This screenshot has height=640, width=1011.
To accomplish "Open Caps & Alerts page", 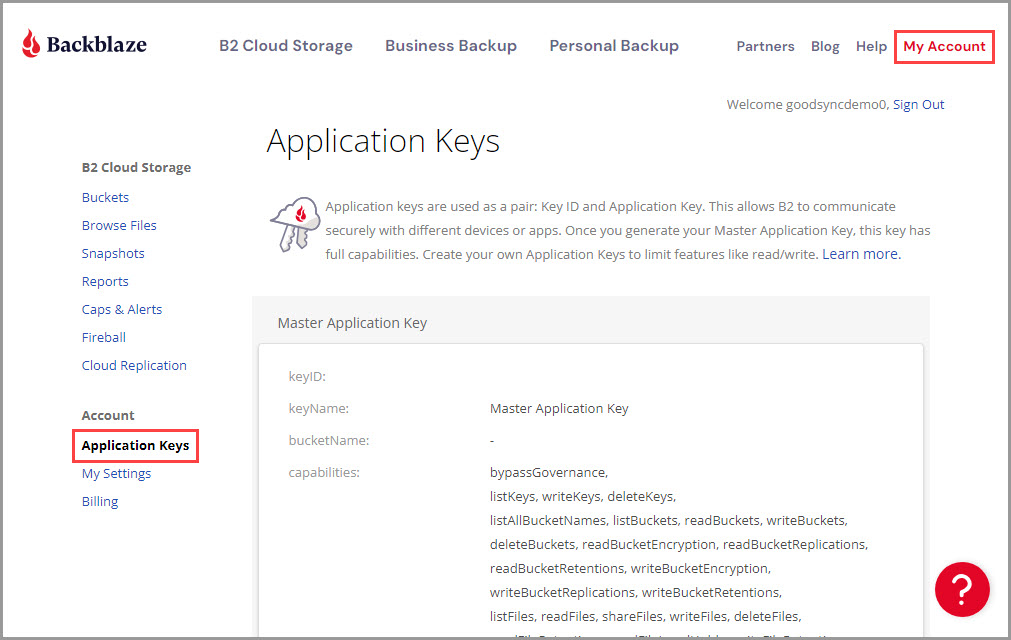I will (122, 309).
